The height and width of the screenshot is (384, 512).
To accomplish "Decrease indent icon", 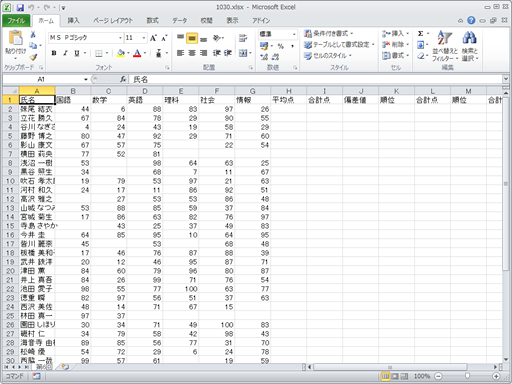I will click(x=217, y=53).
